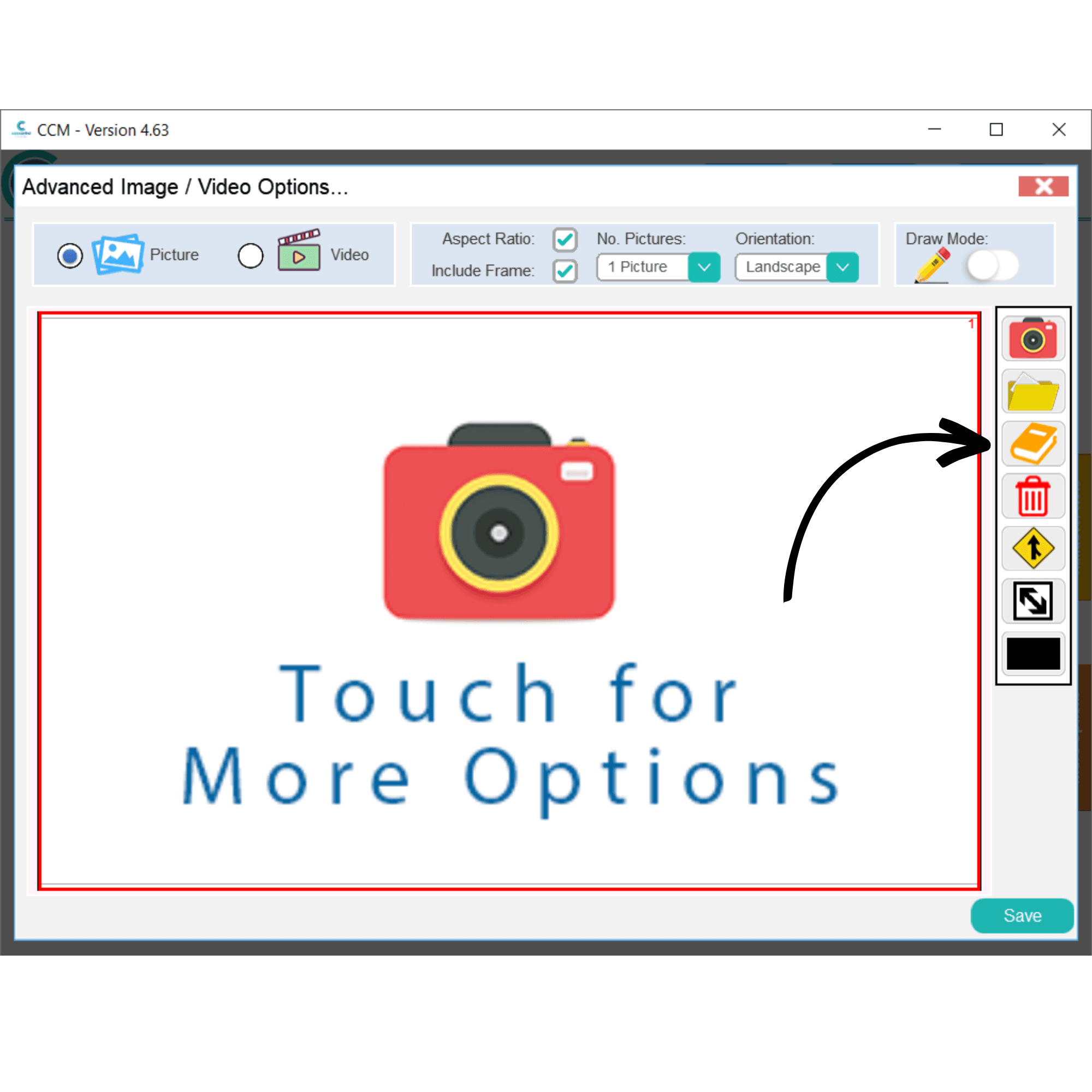Minimize the CCM window
This screenshot has width=1092, height=1092.
point(934,129)
